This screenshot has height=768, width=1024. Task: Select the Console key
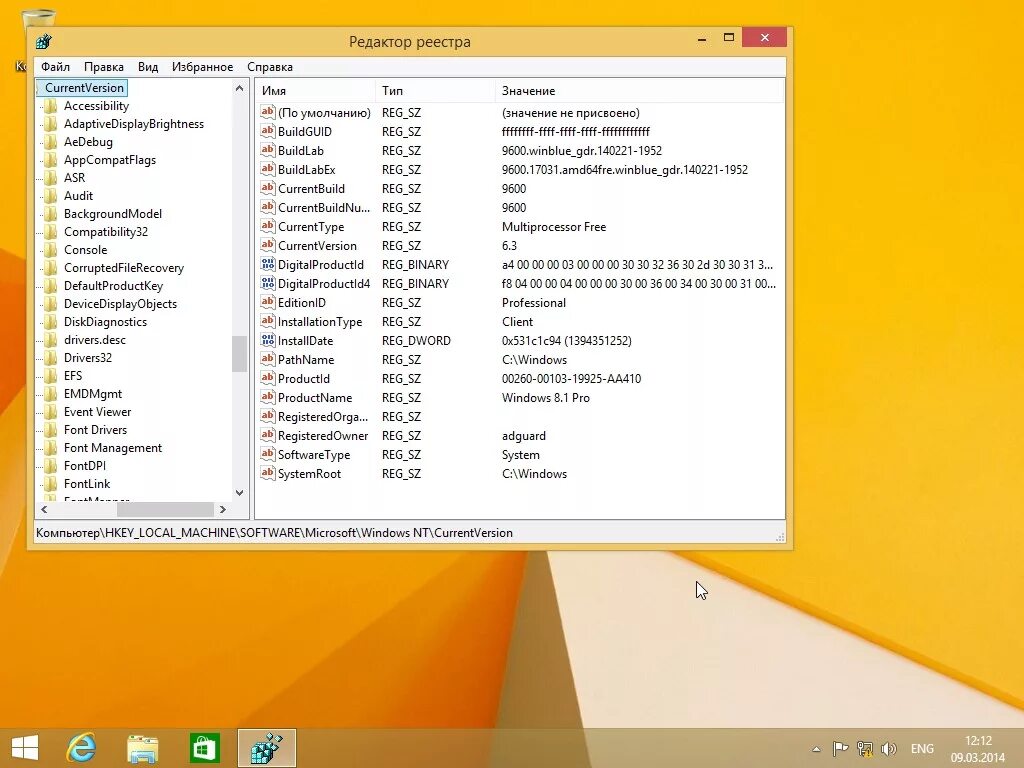pyautogui.click(x=86, y=249)
